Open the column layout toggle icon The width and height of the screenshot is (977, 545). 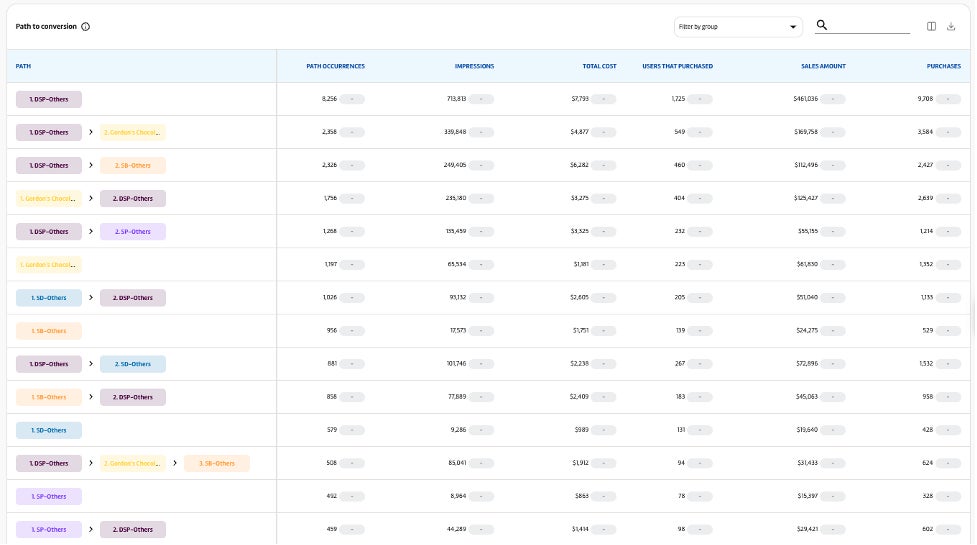coord(931,27)
